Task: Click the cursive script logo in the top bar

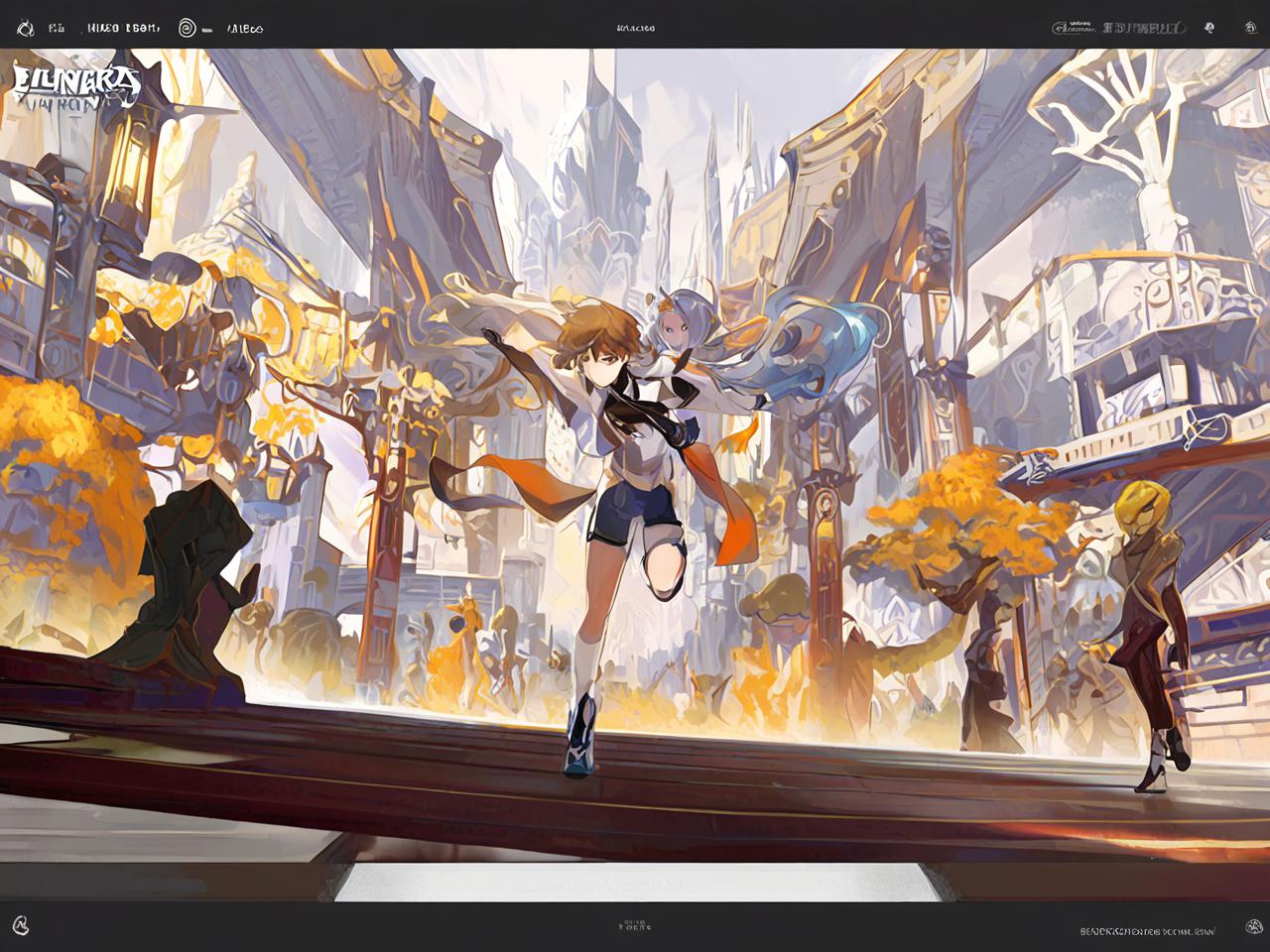Action: pyautogui.click(x=1074, y=28)
